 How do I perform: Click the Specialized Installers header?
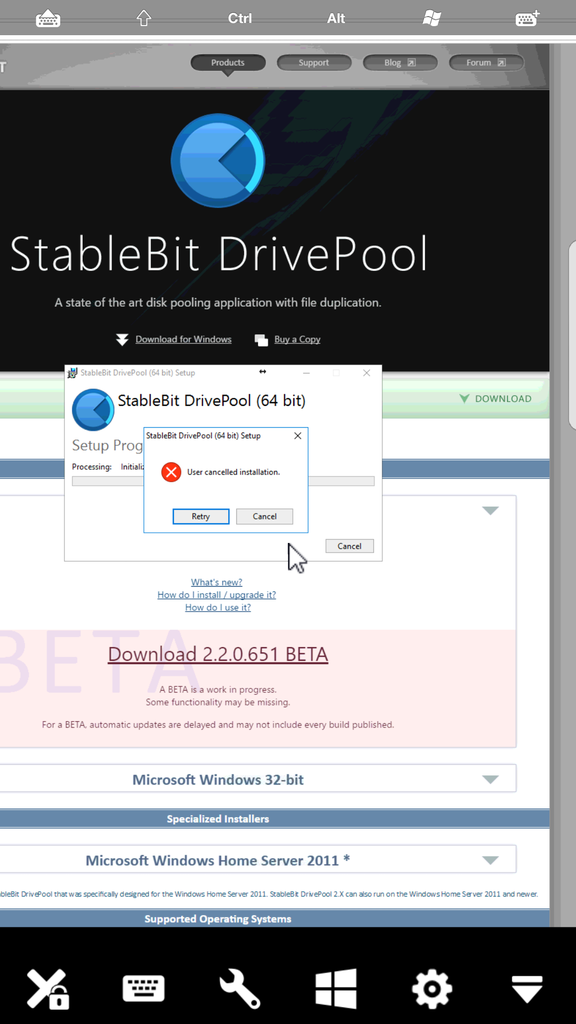pyautogui.click(x=217, y=818)
